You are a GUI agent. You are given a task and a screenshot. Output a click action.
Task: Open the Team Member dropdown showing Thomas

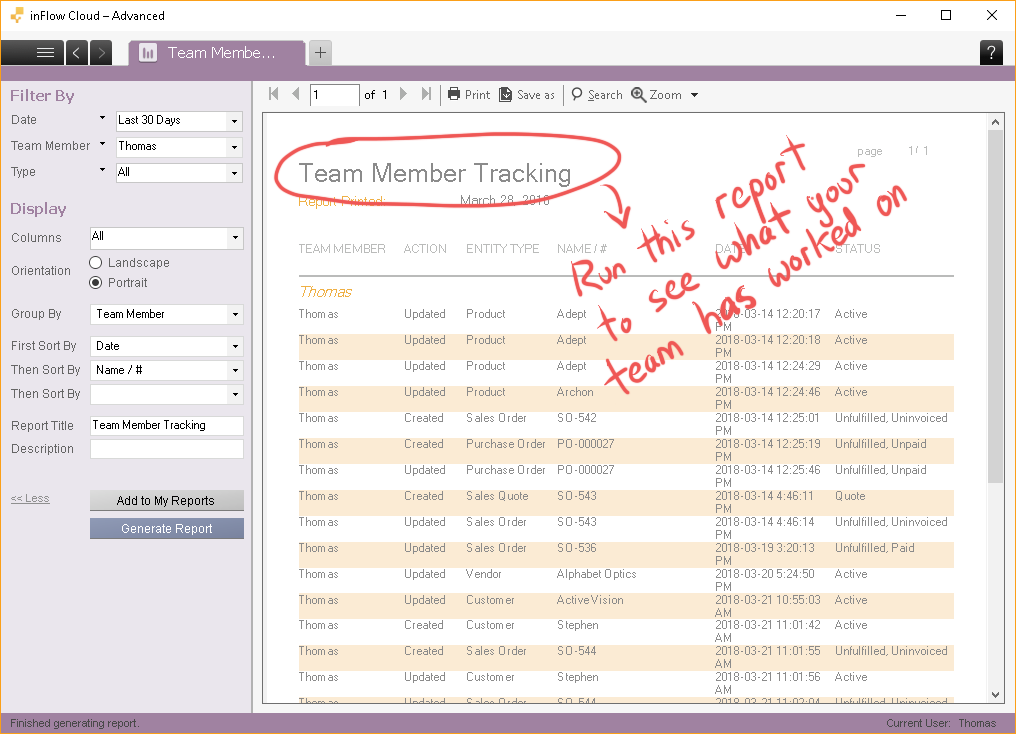click(179, 146)
